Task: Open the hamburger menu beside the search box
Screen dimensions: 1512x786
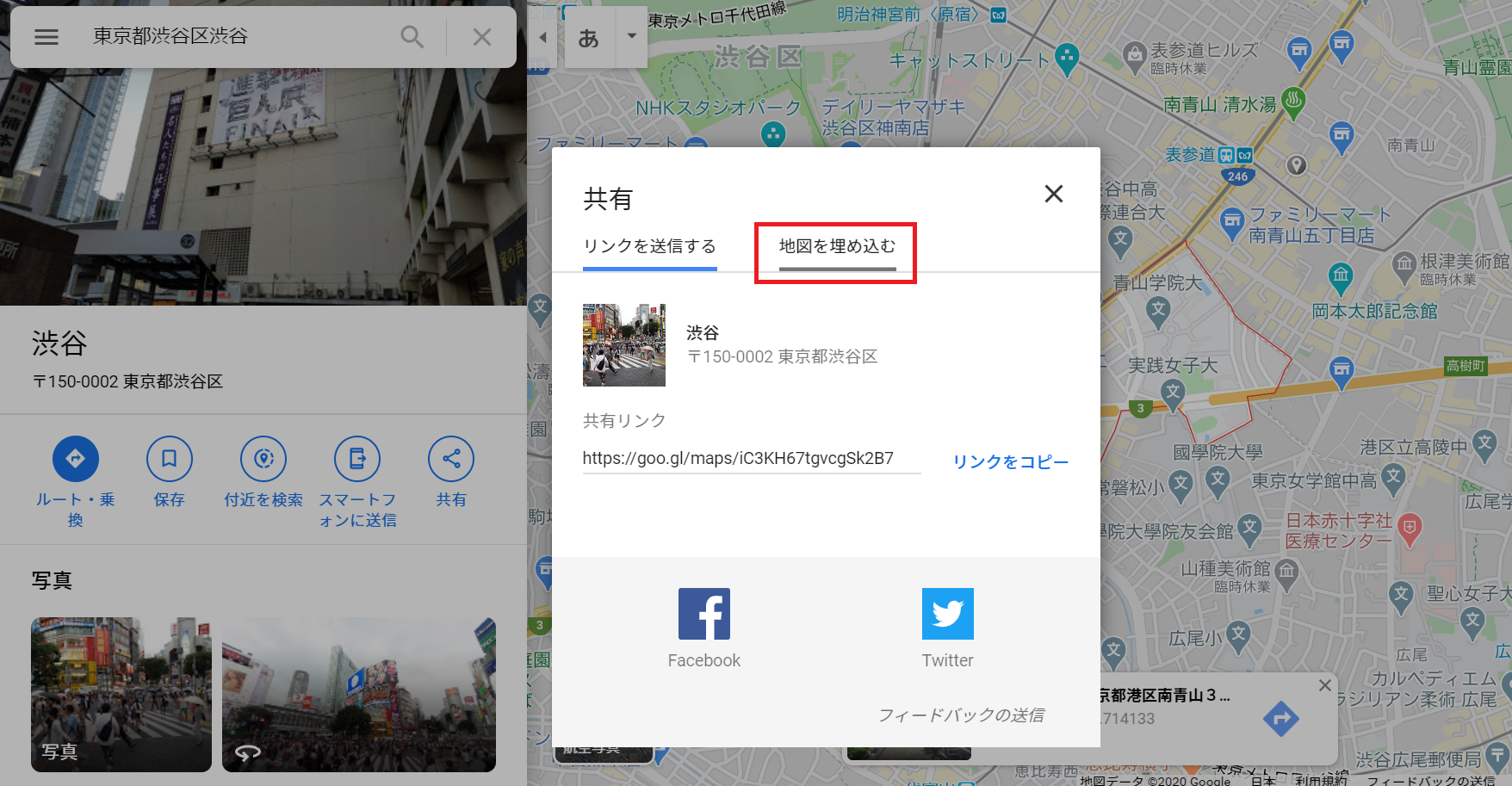Action: click(46, 36)
